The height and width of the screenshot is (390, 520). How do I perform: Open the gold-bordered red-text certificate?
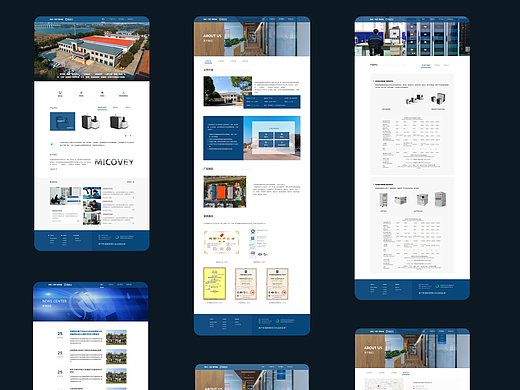222,242
